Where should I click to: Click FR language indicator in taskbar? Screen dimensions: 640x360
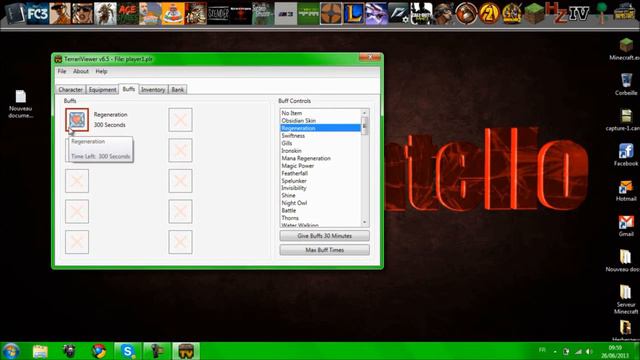(x=542, y=350)
